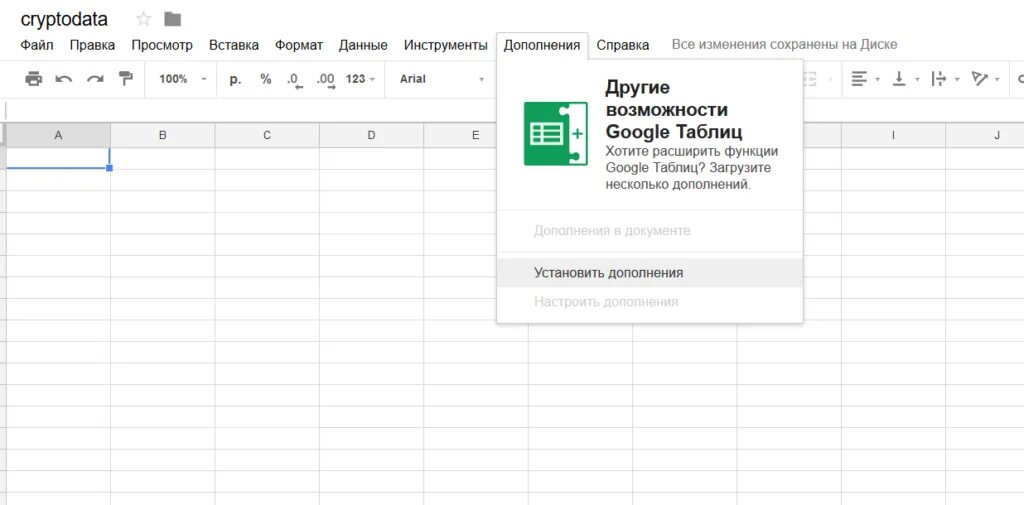The height and width of the screenshot is (505, 1024).
Task: Click the Print icon
Action: pyautogui.click(x=33, y=79)
